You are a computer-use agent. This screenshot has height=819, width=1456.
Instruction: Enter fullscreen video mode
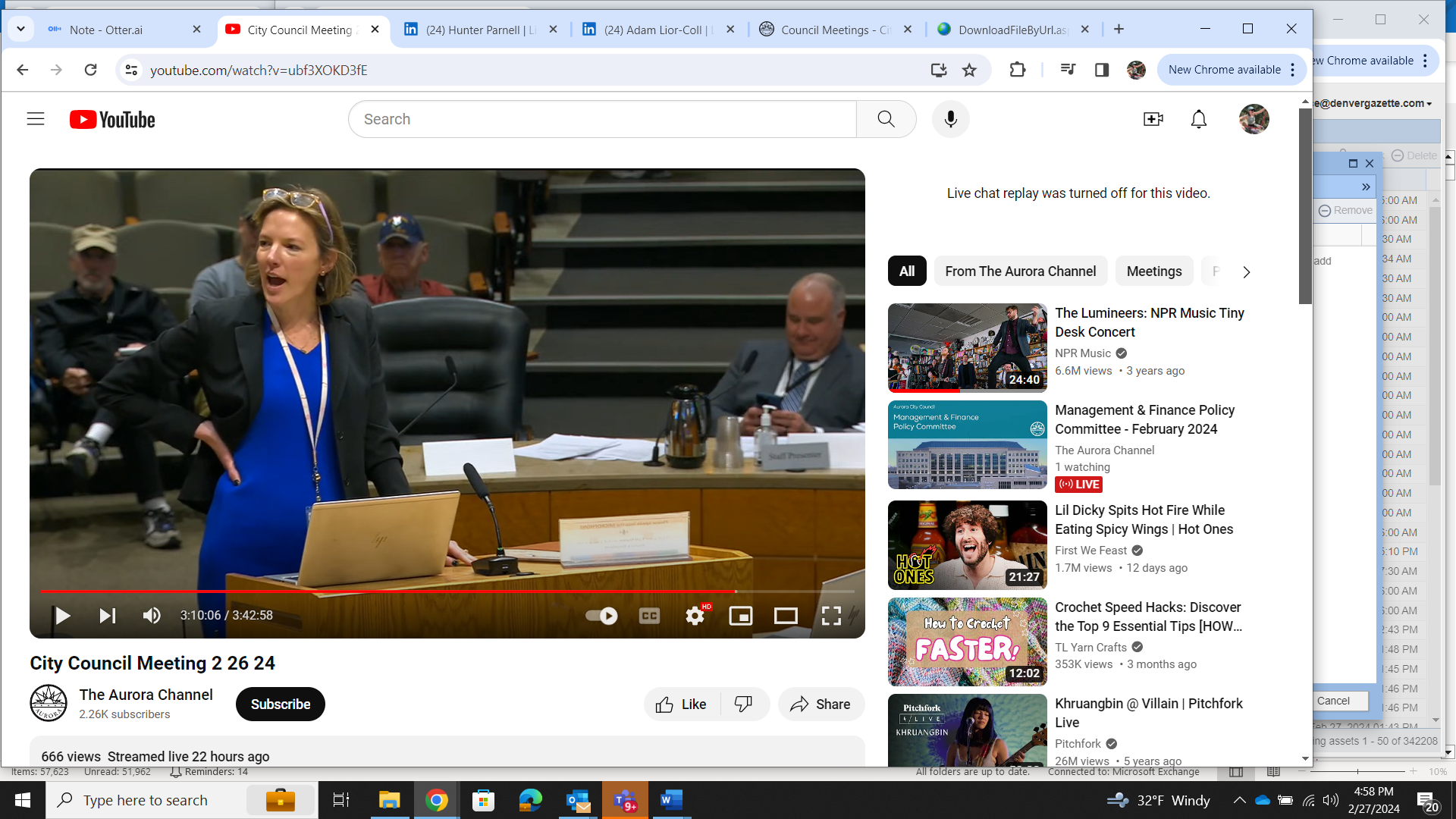click(831, 616)
